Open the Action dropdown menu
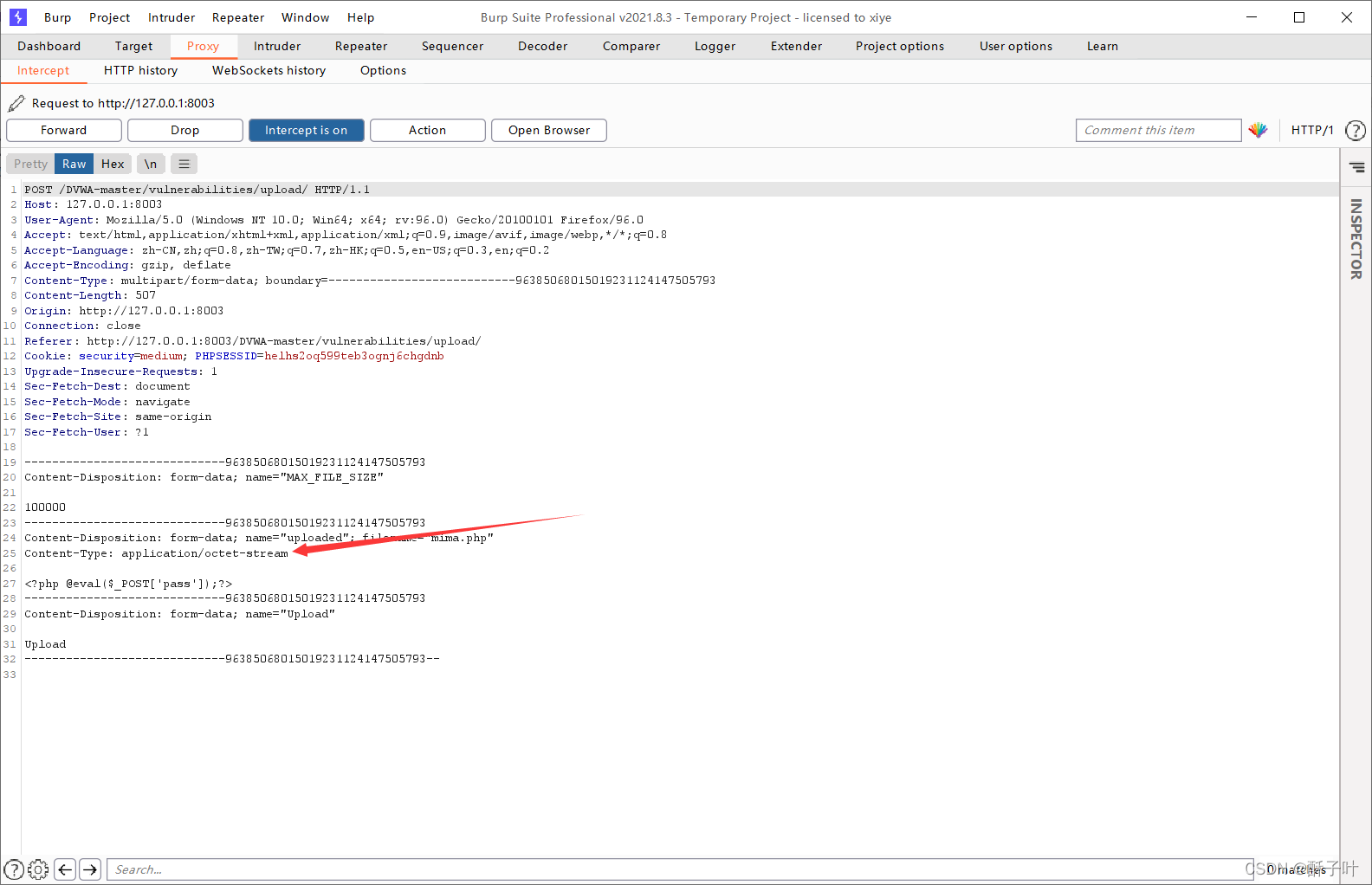Viewport: 1372px width, 885px height. (x=428, y=130)
